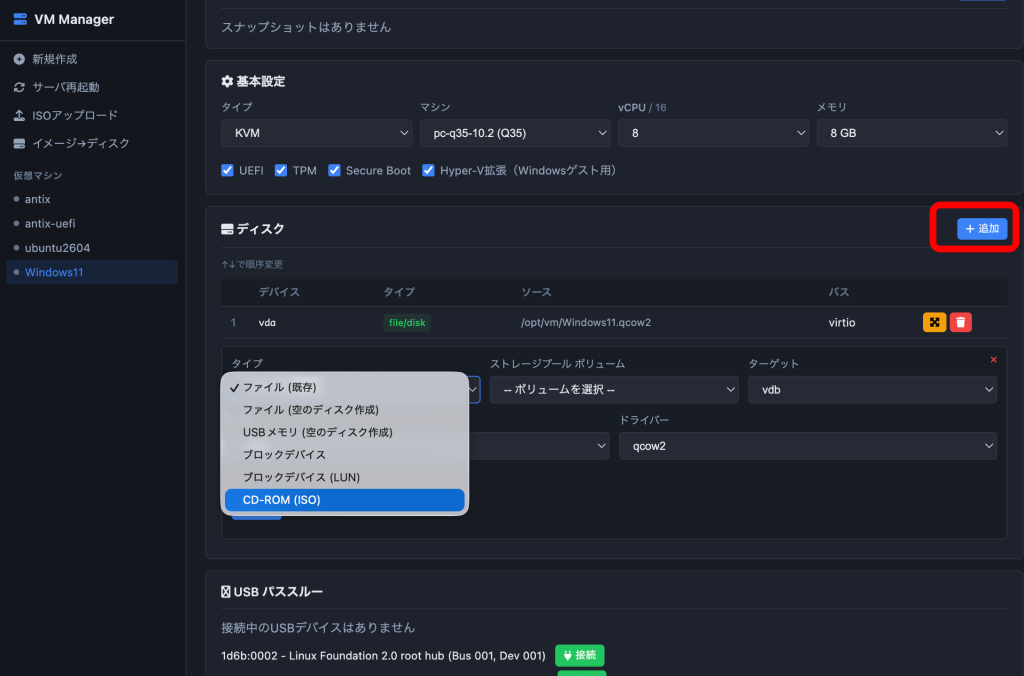Click the USB icon next to USB パススルー

[x=225, y=591]
